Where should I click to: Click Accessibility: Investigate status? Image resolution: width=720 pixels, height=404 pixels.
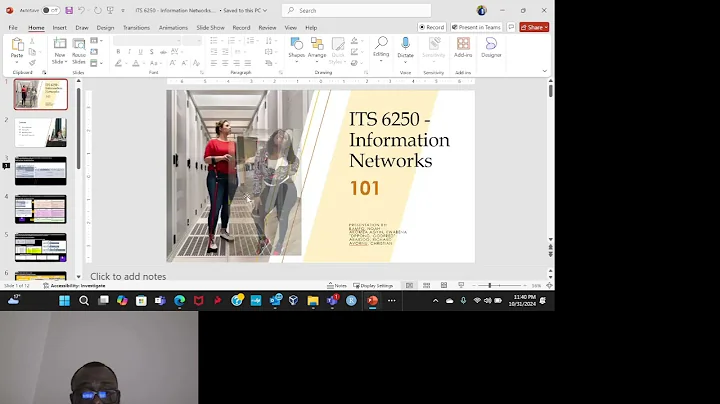(74, 286)
